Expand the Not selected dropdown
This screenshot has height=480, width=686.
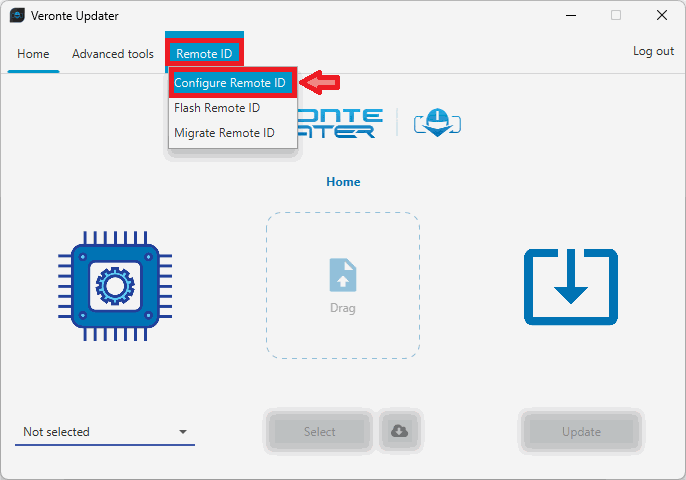click(105, 432)
